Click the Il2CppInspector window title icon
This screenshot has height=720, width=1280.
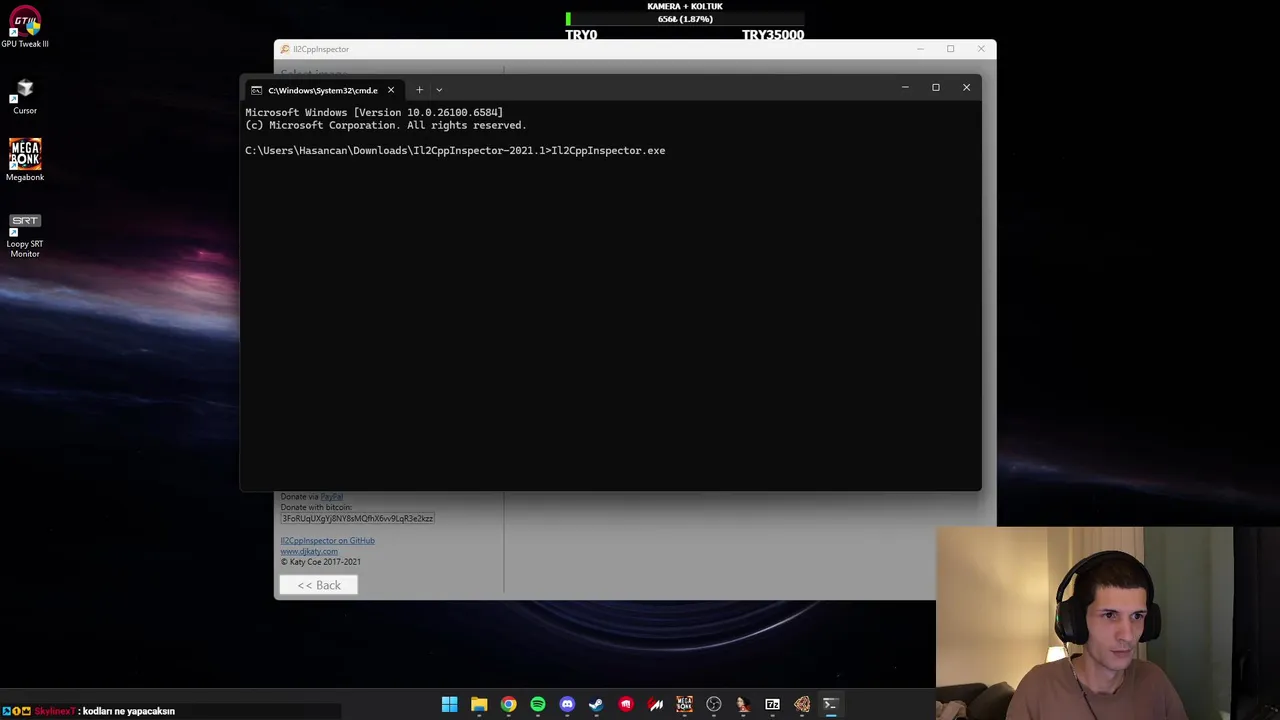pyautogui.click(x=285, y=49)
